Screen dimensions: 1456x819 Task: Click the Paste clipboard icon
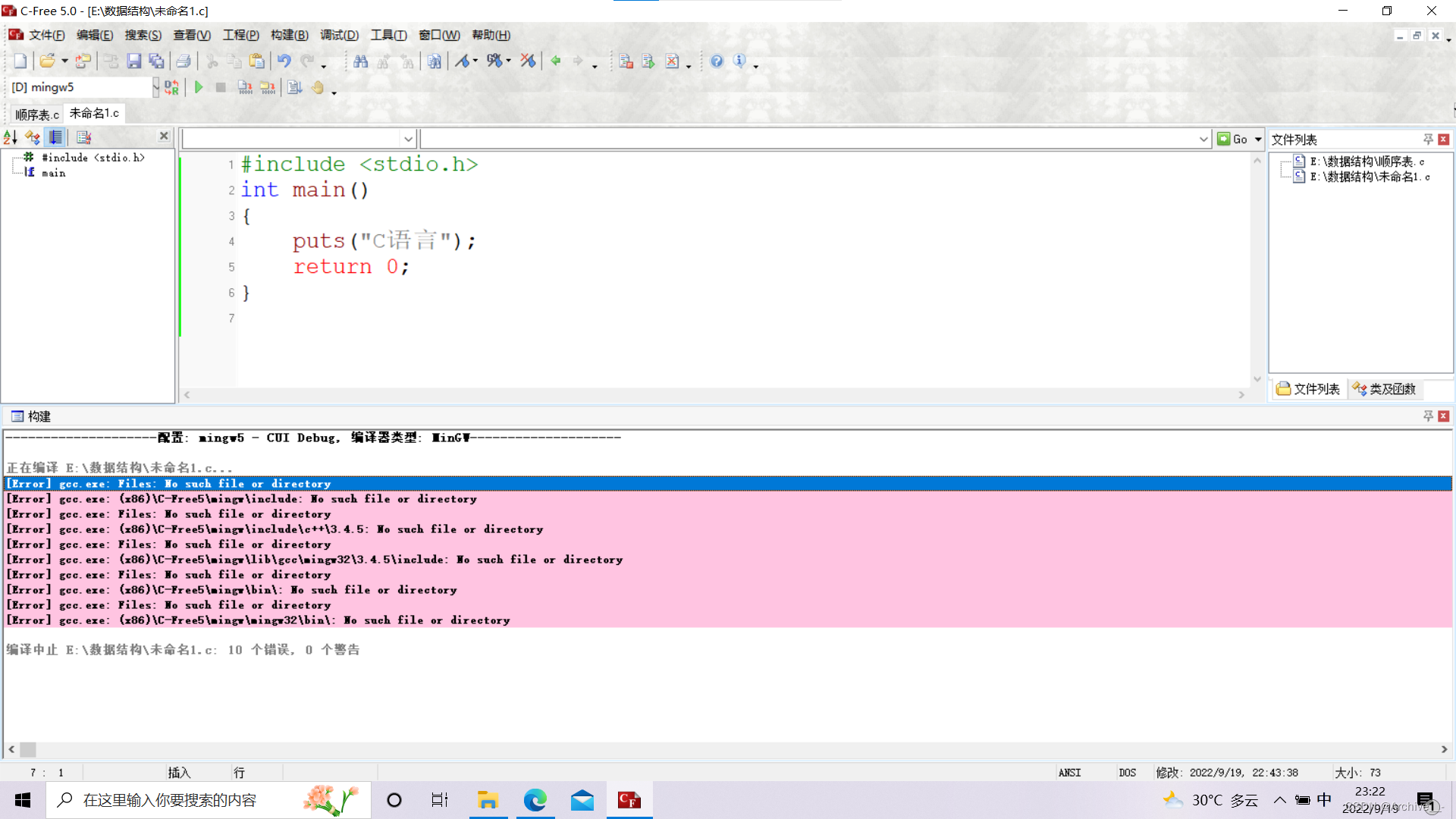[x=257, y=61]
